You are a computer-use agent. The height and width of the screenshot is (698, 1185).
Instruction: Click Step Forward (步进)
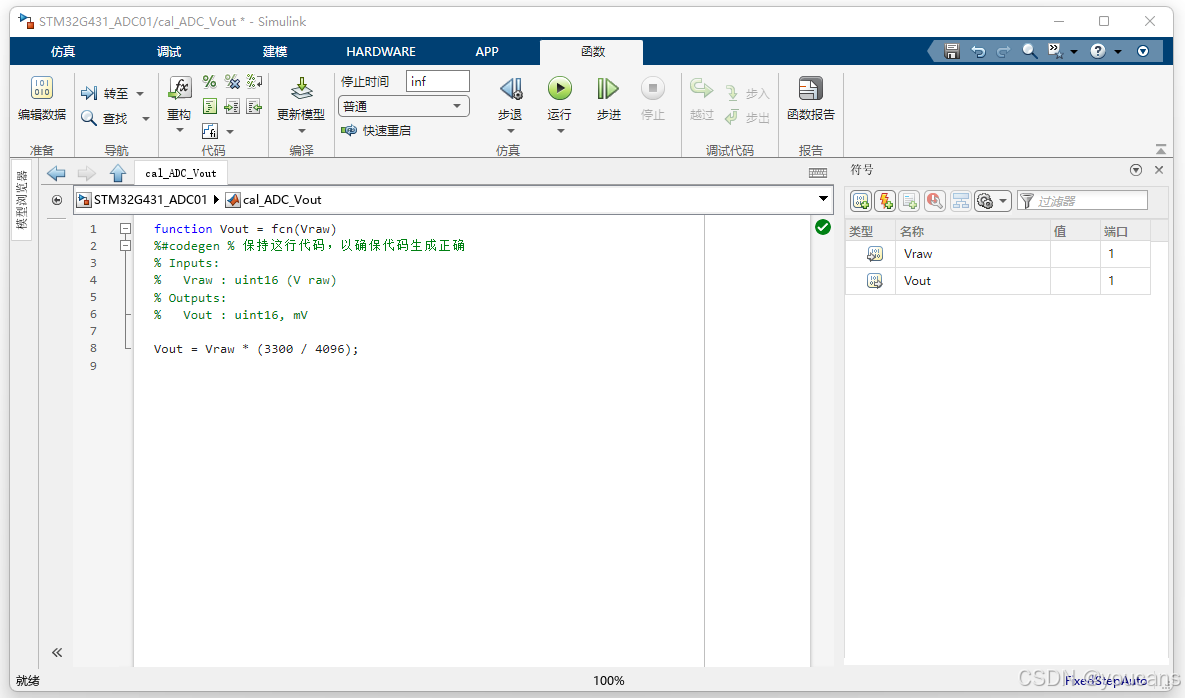coord(608,98)
